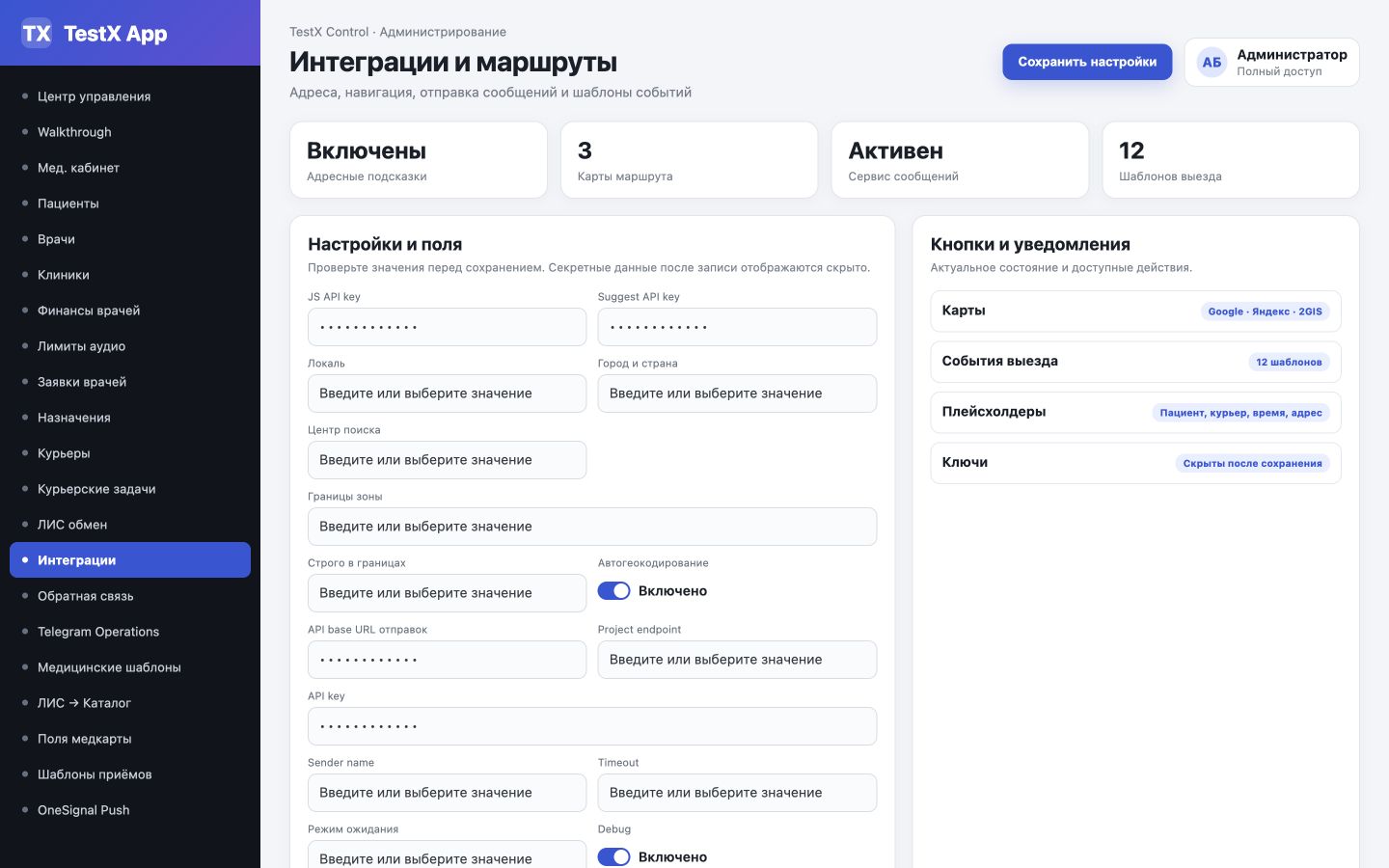
Task: Open the Timeout combo box
Action: pos(737,793)
